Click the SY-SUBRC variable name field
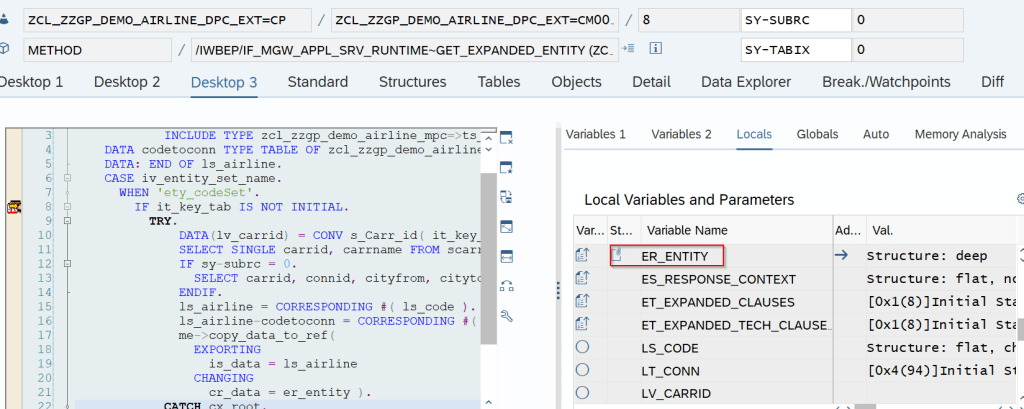Viewport: 1024px width, 409px height. [x=793, y=19]
